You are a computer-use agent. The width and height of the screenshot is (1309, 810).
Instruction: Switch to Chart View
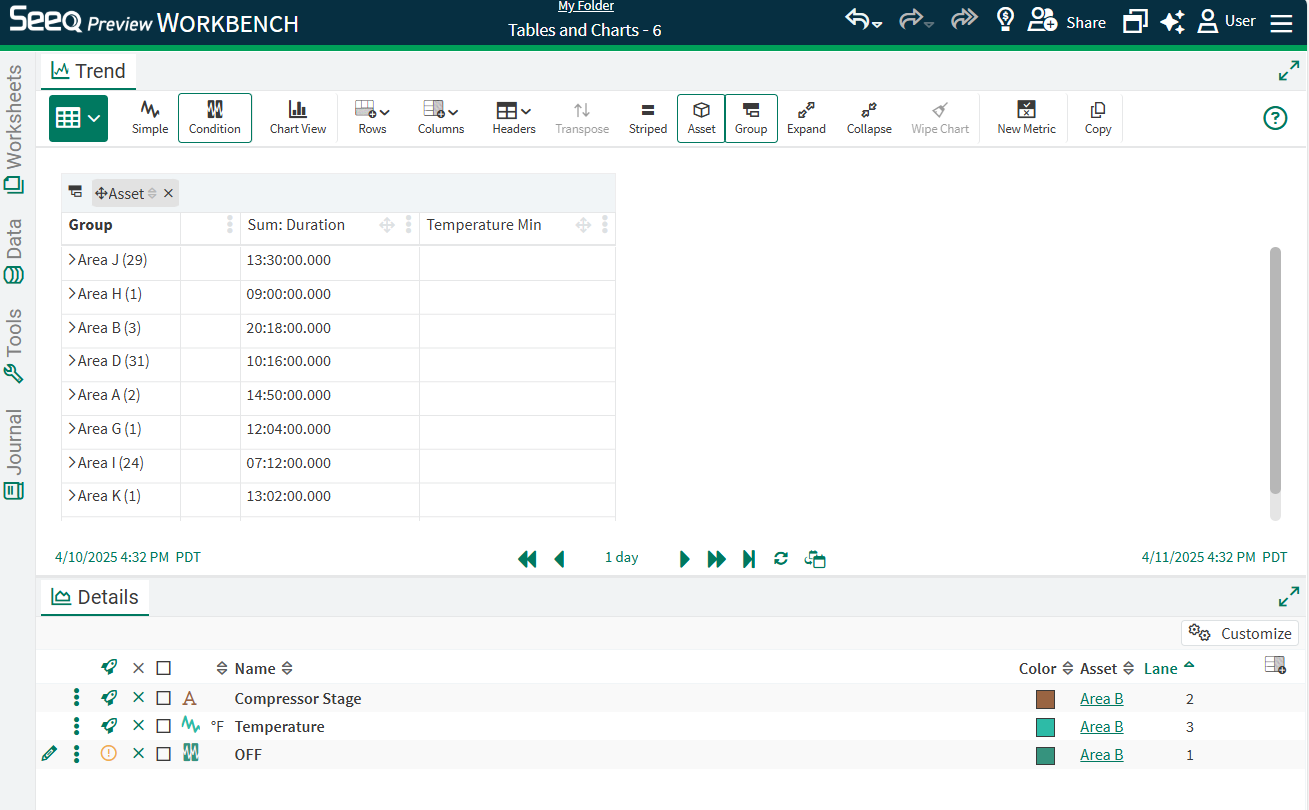click(298, 117)
